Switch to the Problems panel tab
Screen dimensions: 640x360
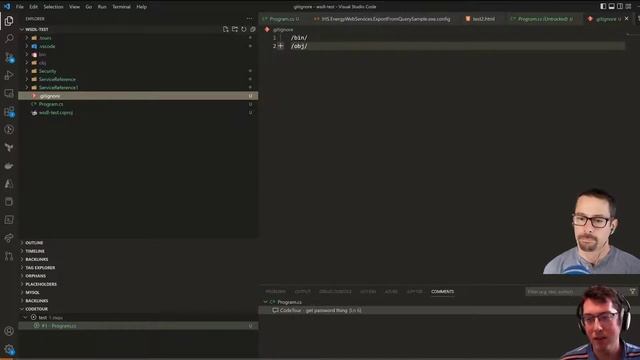coord(276,291)
